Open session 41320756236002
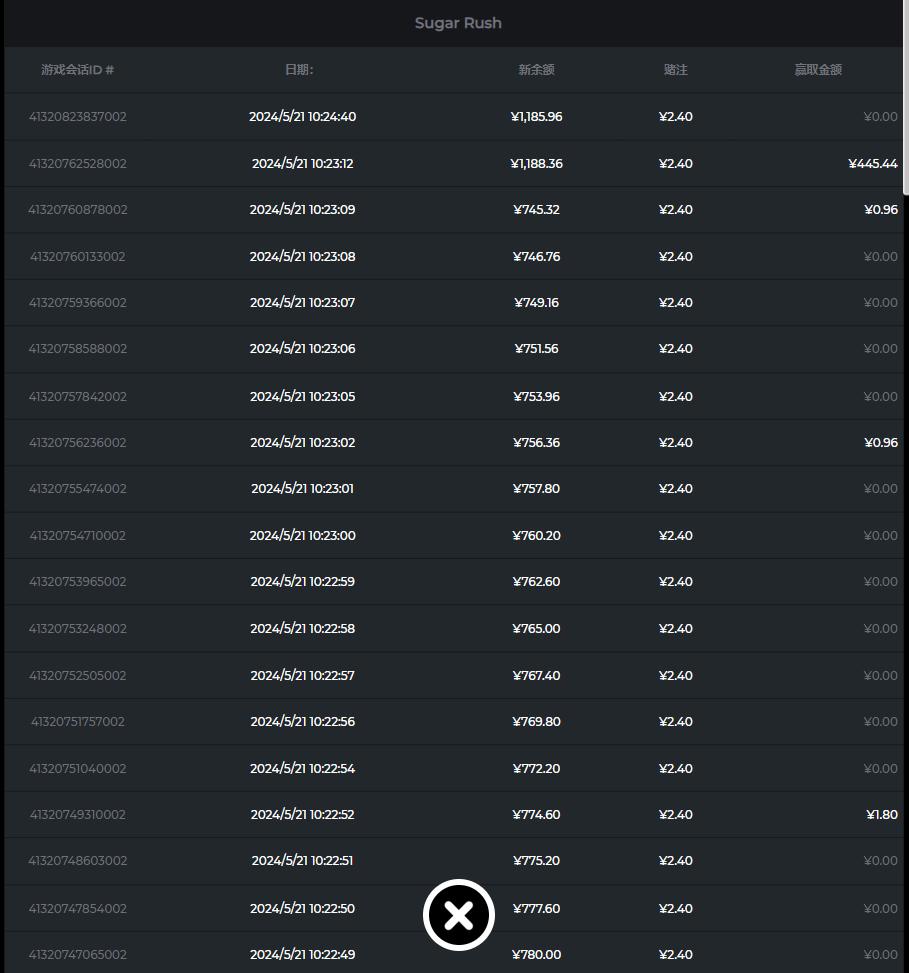Image resolution: width=909 pixels, height=973 pixels. (x=78, y=442)
